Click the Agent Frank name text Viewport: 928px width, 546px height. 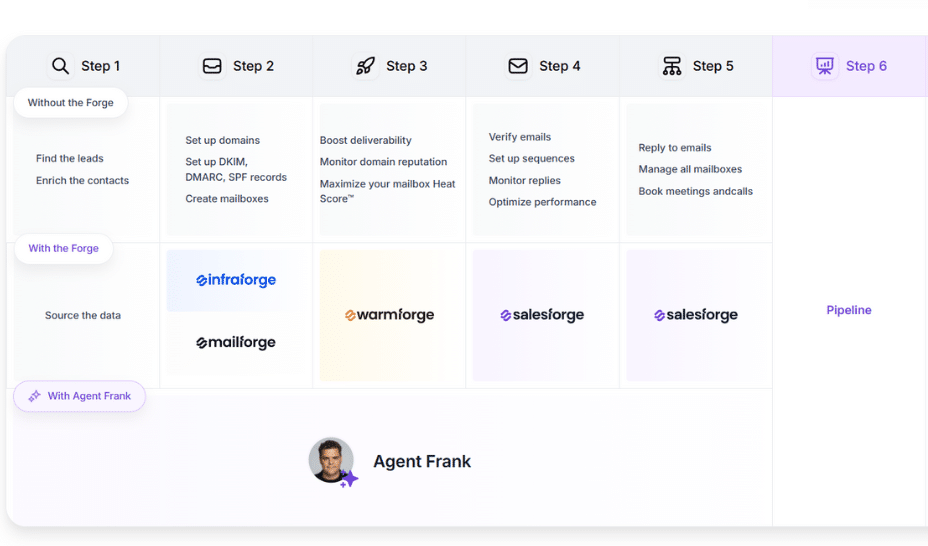[x=422, y=461]
